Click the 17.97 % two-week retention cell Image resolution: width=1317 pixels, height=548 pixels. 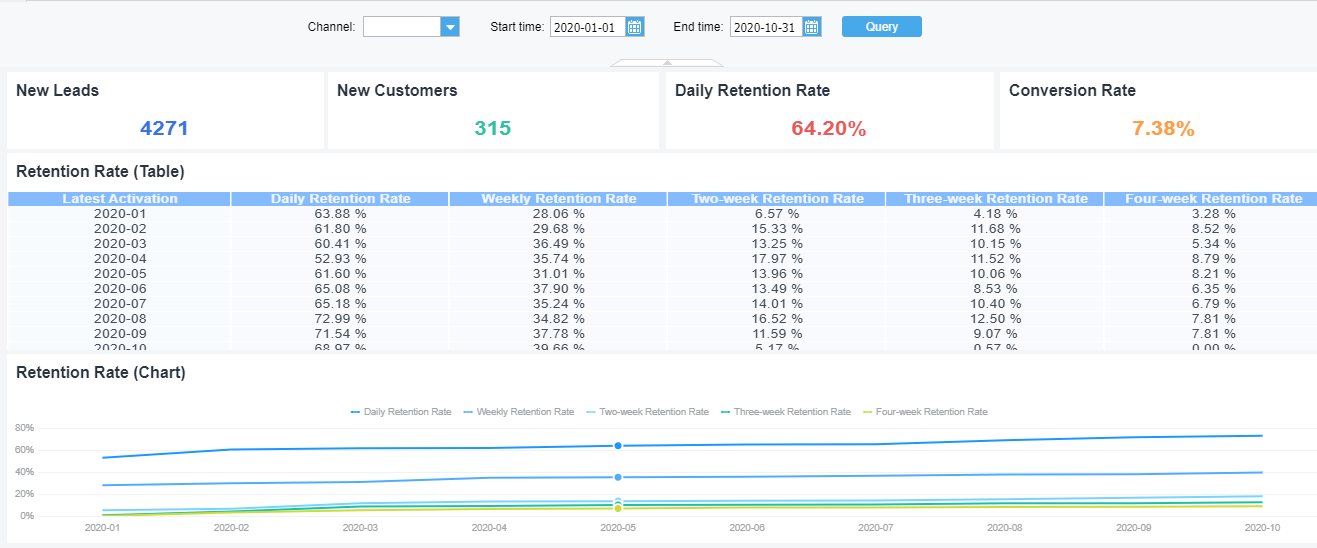pos(777,258)
